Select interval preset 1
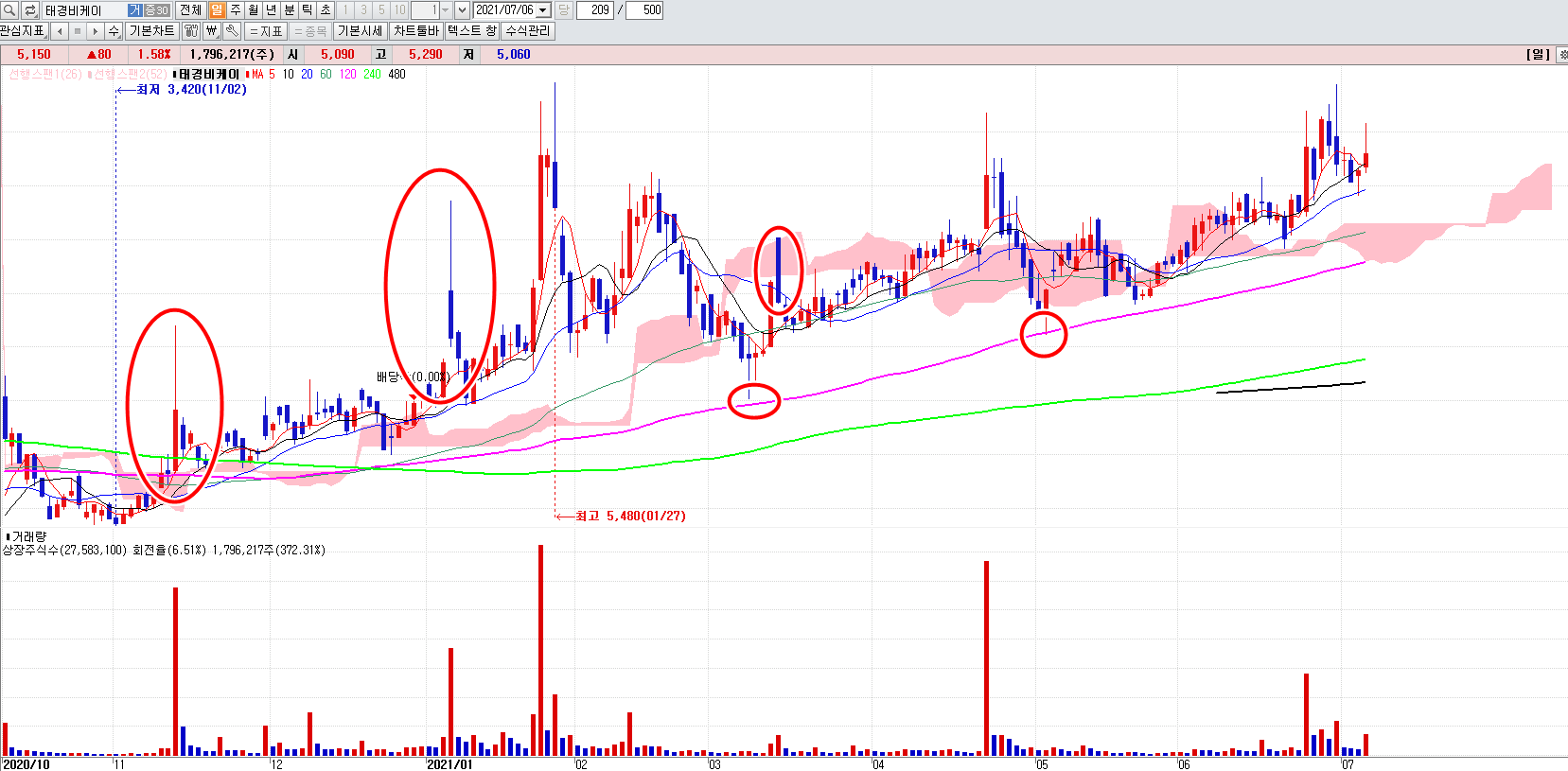The image size is (1568, 771). pos(345,10)
